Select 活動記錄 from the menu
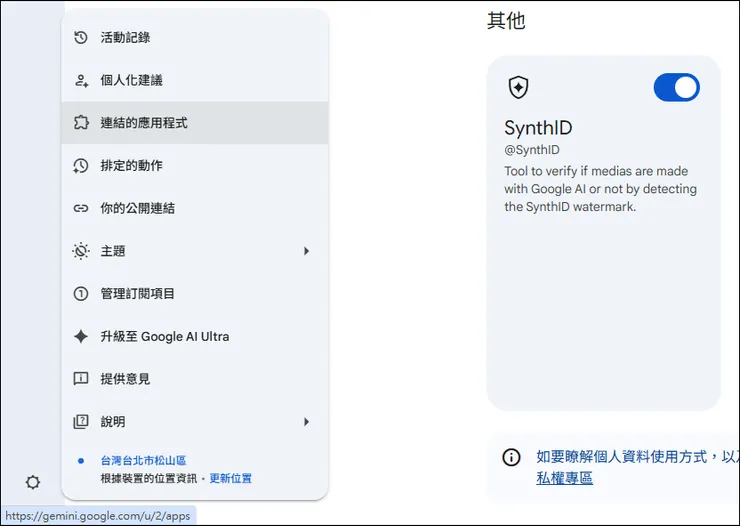This screenshot has height=526, width=740. pos(125,38)
